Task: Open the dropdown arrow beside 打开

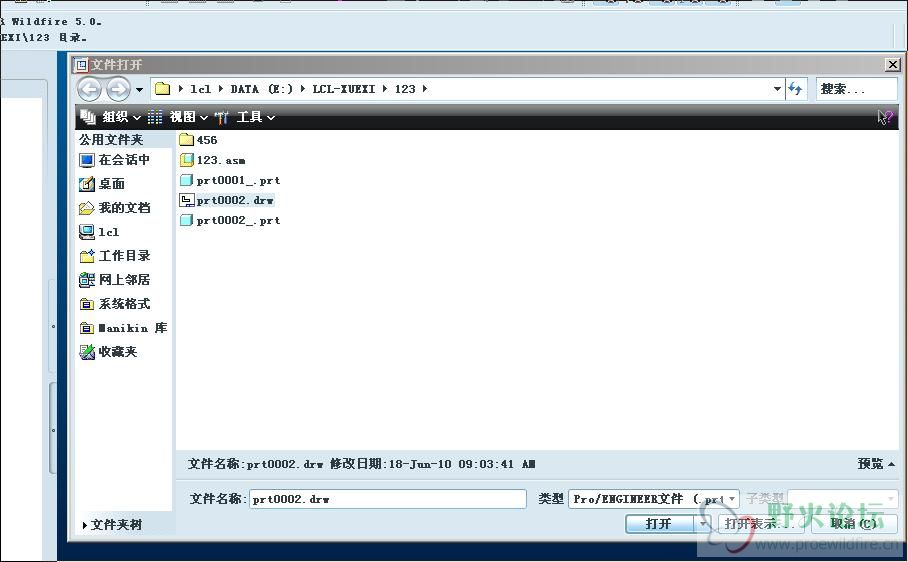Action: tap(703, 524)
